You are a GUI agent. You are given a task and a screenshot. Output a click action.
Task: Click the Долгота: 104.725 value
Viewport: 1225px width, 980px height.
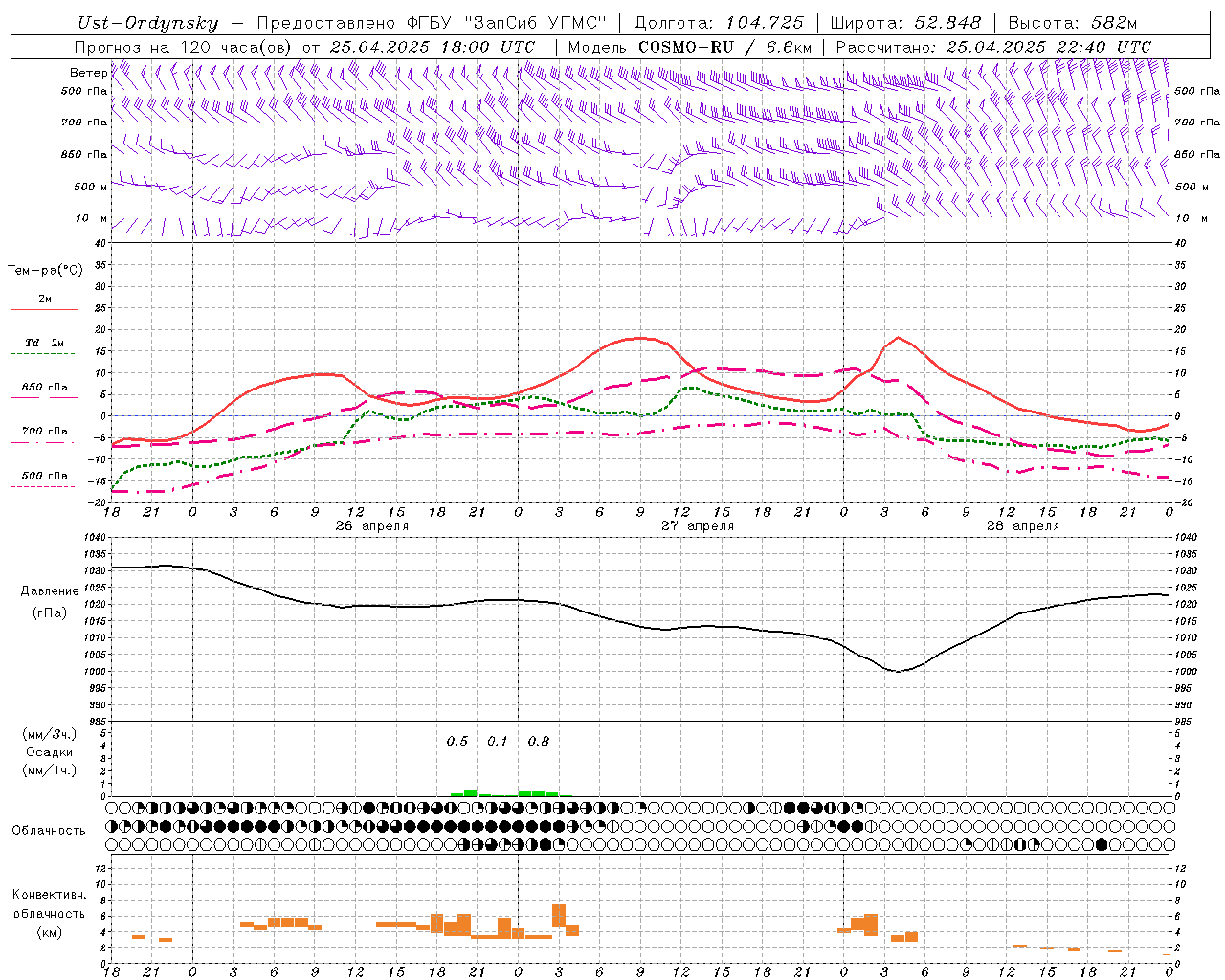[x=718, y=23]
